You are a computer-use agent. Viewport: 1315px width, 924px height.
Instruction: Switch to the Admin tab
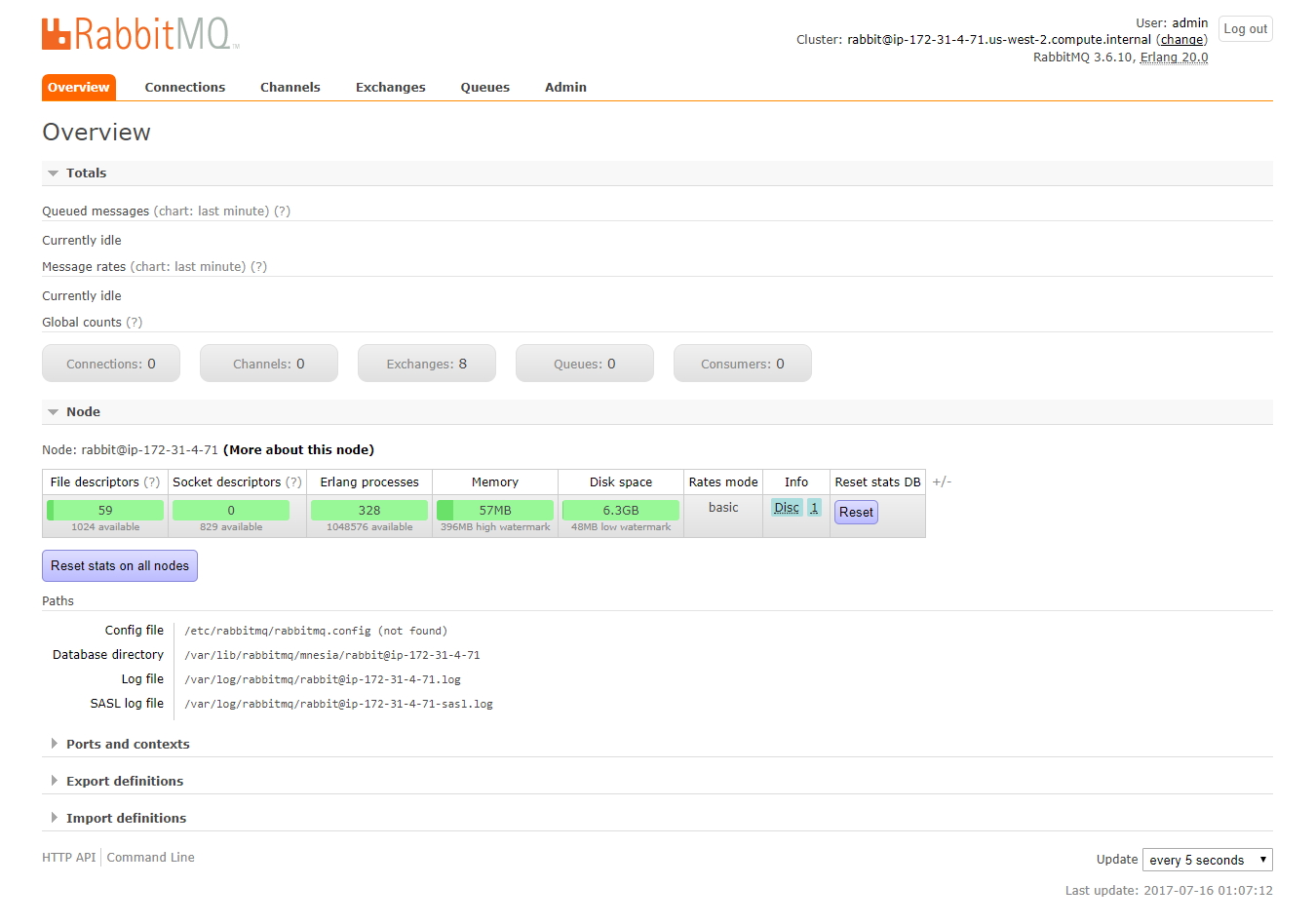(565, 87)
